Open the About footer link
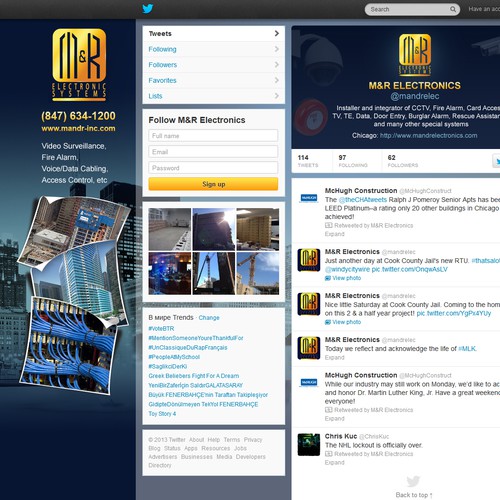Screen dimensions: 500x500 tap(196, 440)
